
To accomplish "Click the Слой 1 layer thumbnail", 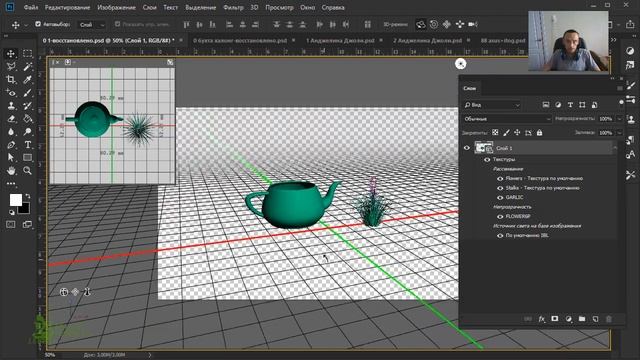I will point(483,148).
